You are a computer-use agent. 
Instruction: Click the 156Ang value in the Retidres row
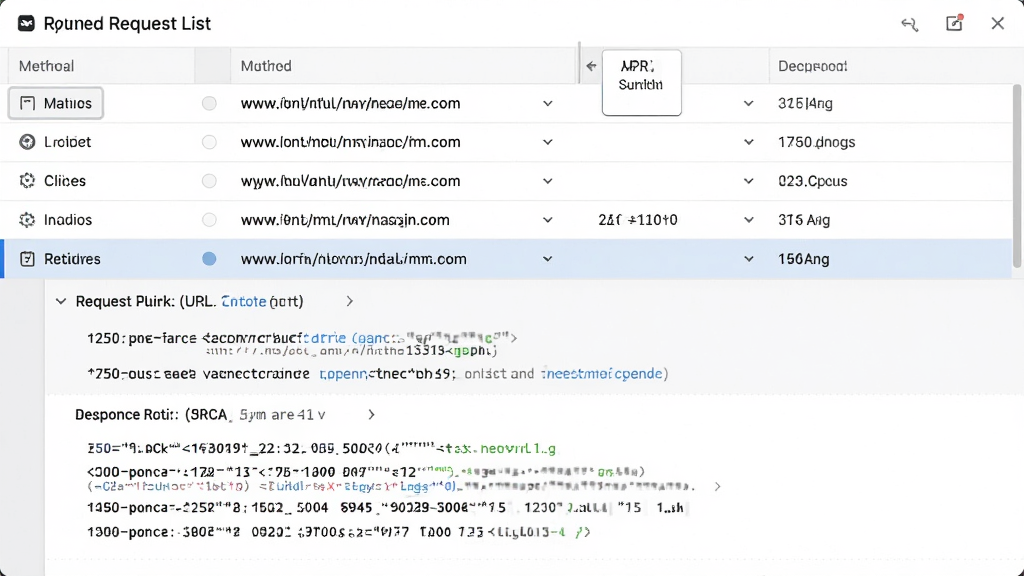pyautogui.click(x=803, y=259)
